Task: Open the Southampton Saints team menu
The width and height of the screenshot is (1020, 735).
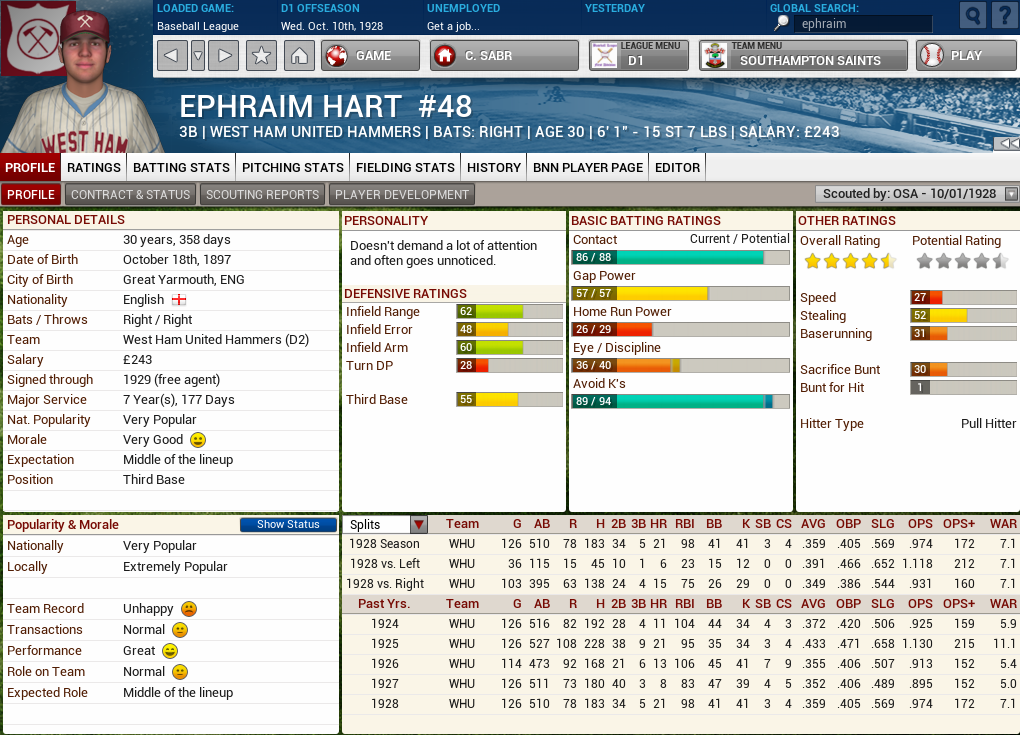Action: tap(803, 55)
